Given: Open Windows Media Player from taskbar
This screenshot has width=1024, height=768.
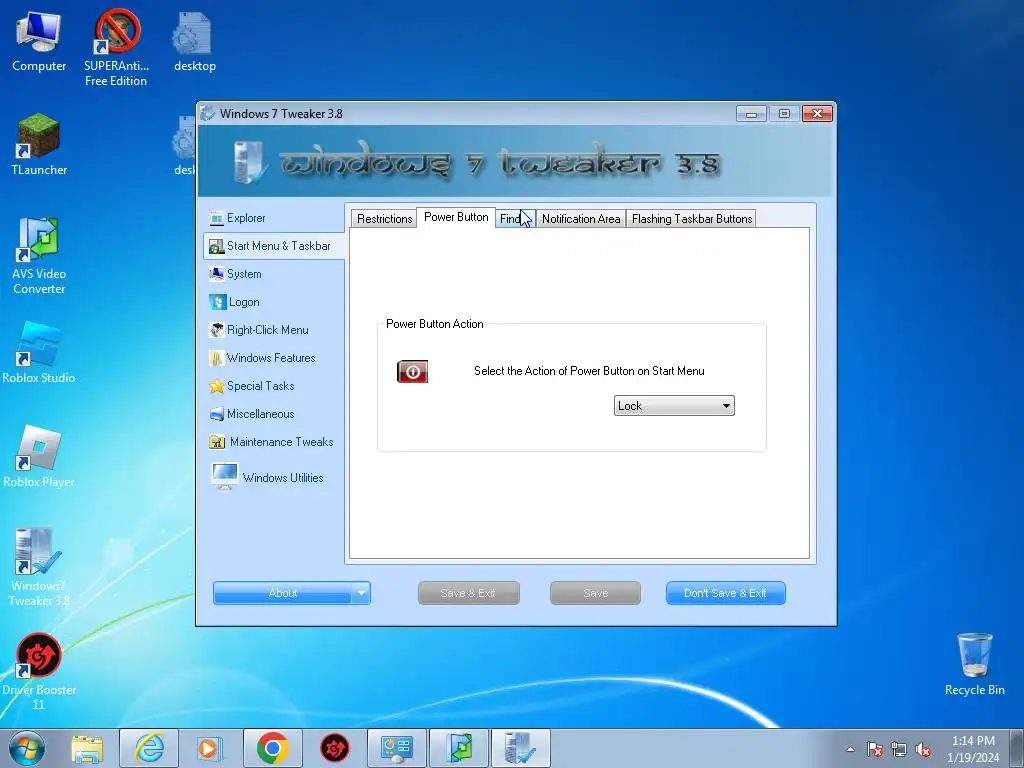Looking at the screenshot, I should (x=210, y=748).
